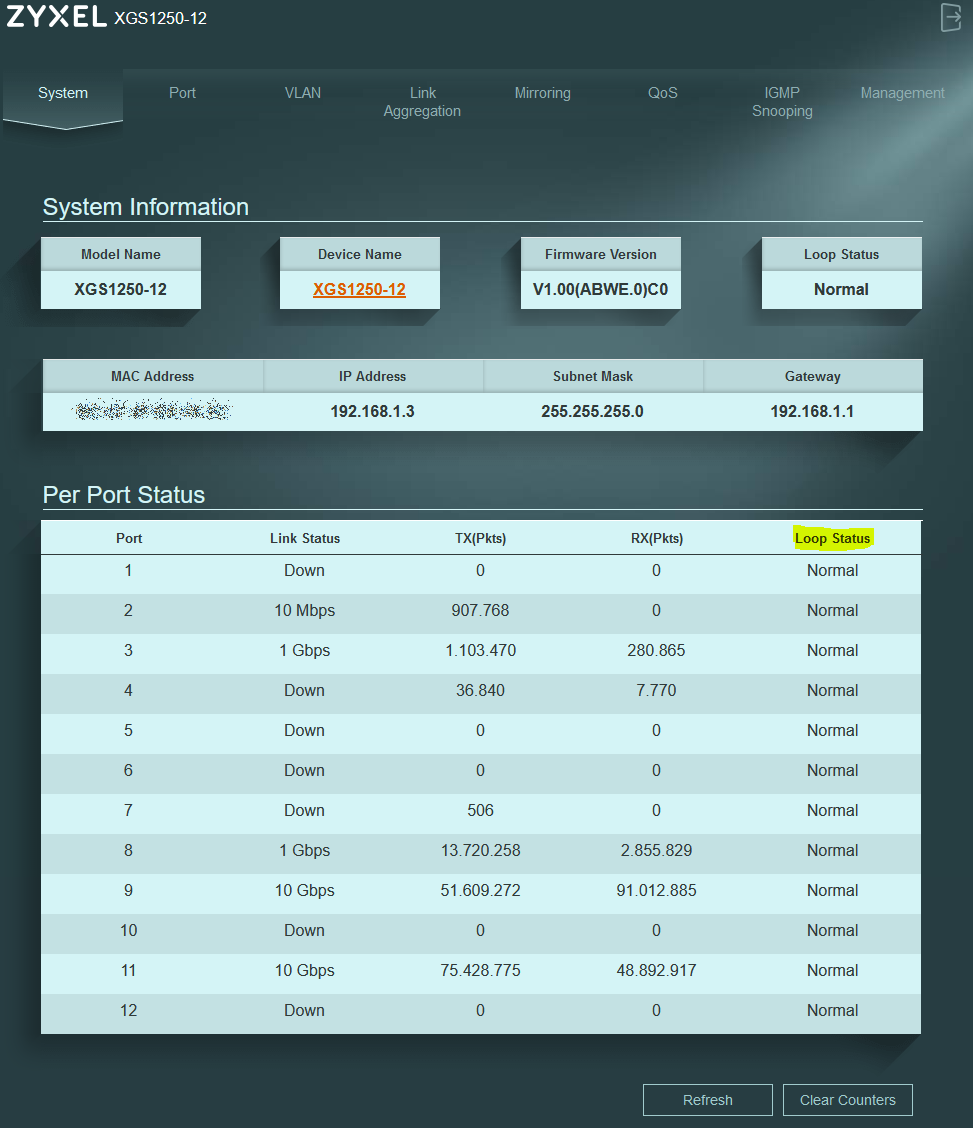Switch to the Management tab

click(x=903, y=93)
